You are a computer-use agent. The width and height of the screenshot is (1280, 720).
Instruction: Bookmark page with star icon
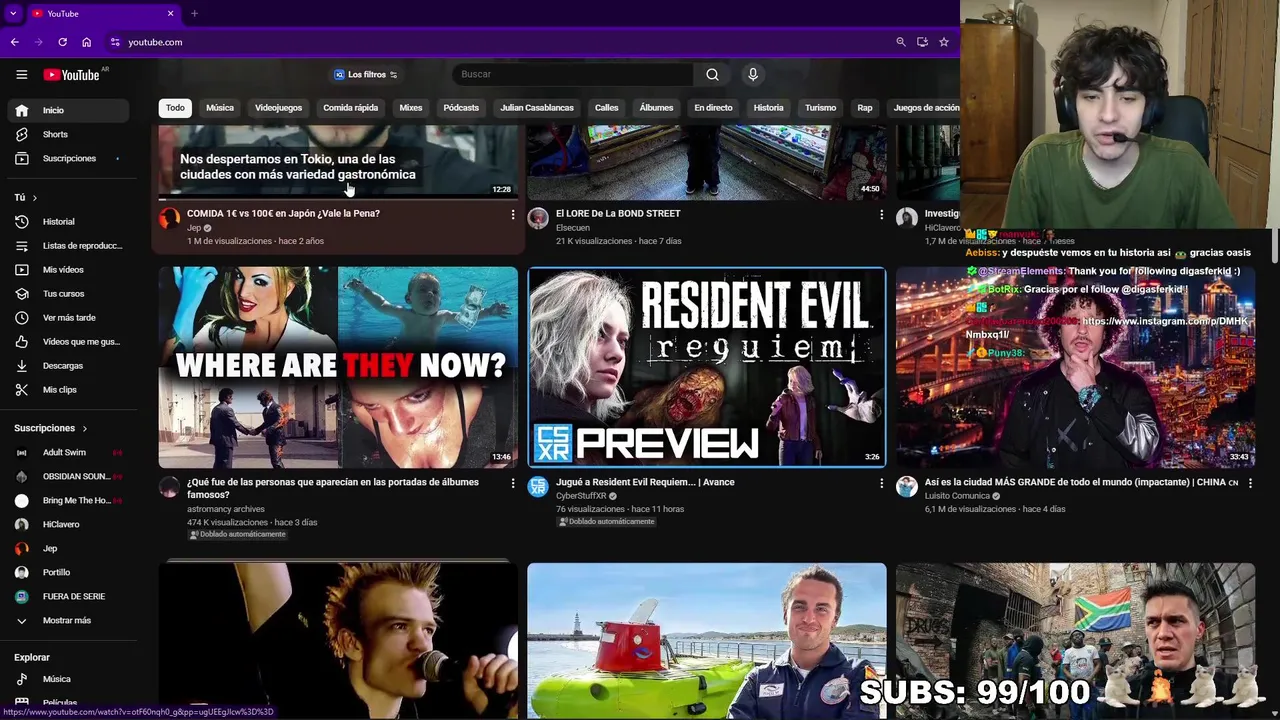[x=943, y=42]
